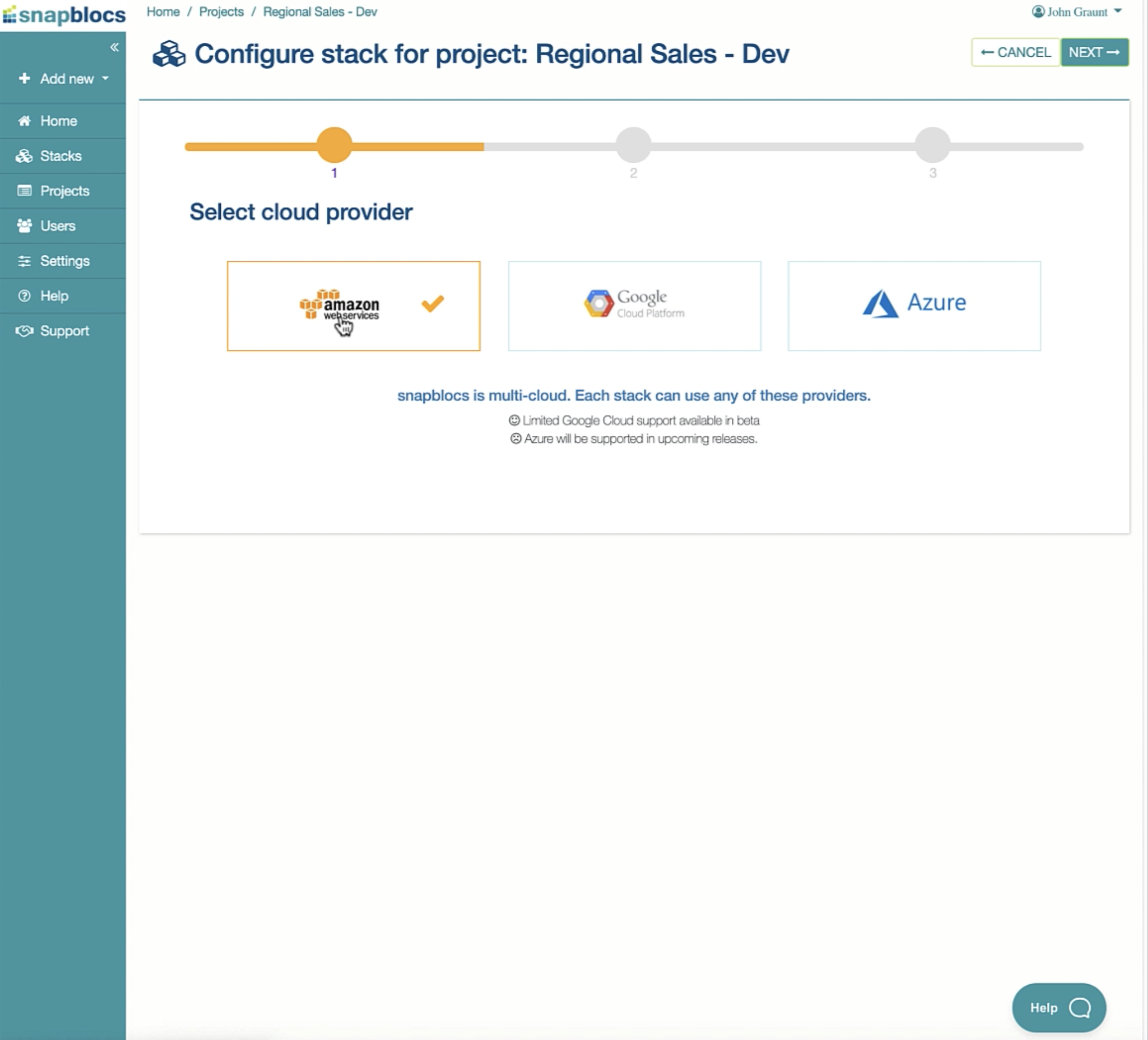Click the snapblocs logo

click(x=64, y=15)
